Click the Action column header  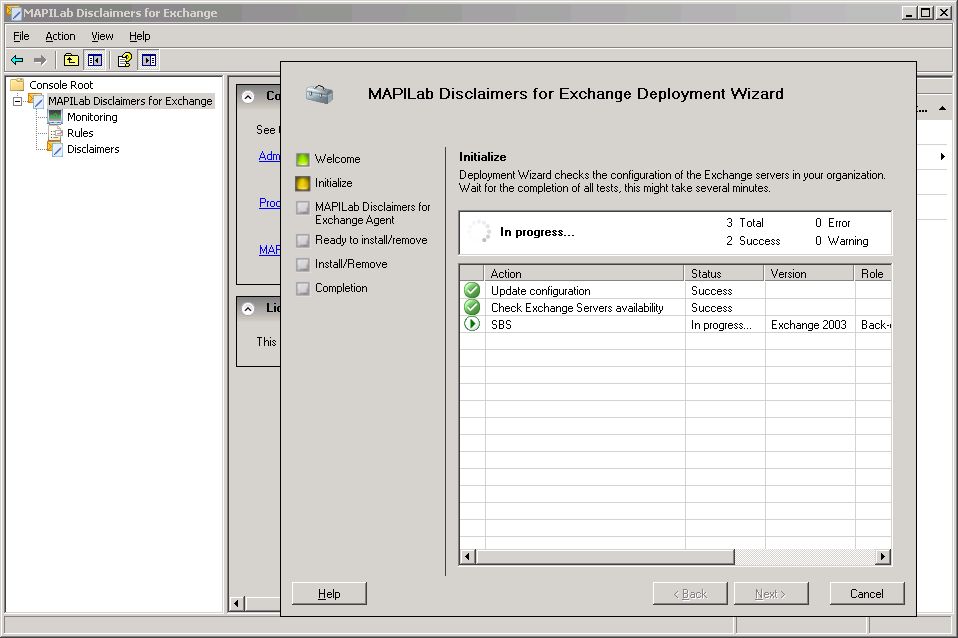584,273
